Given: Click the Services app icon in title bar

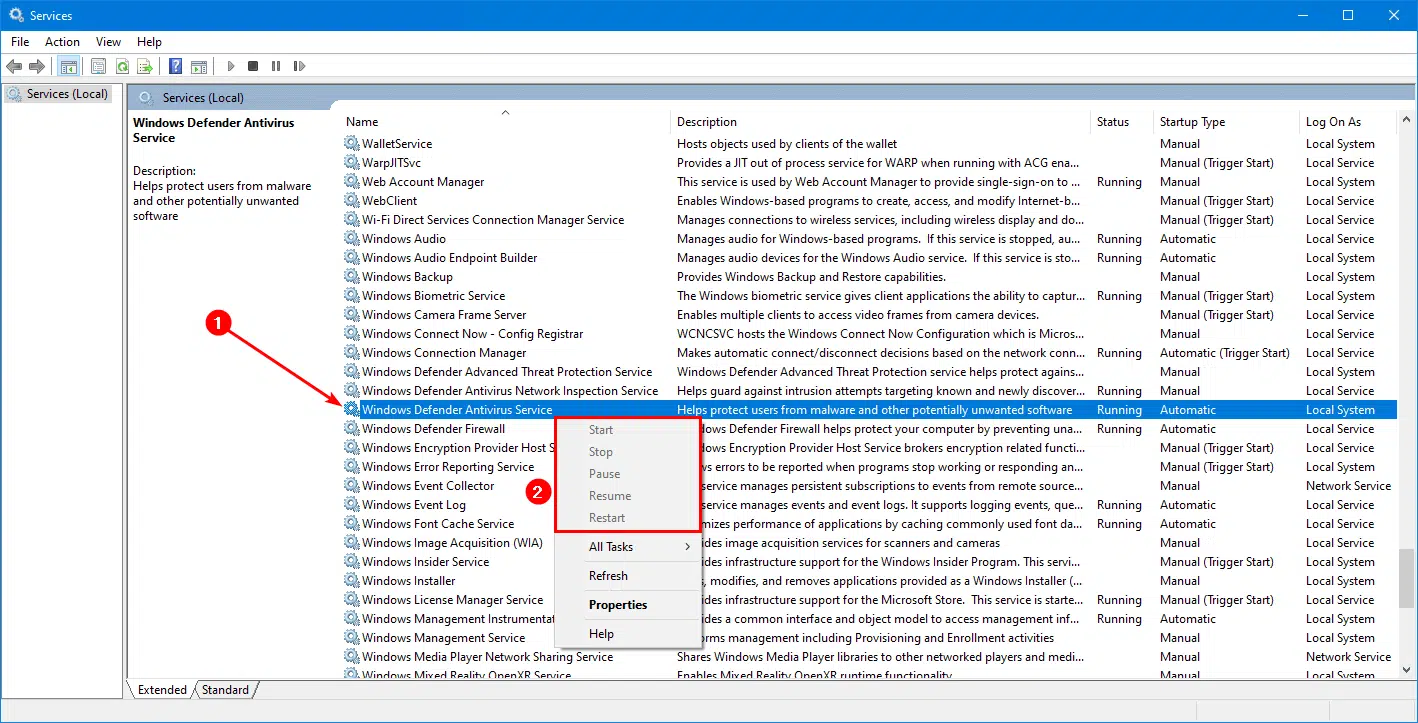Looking at the screenshot, I should (x=16, y=15).
